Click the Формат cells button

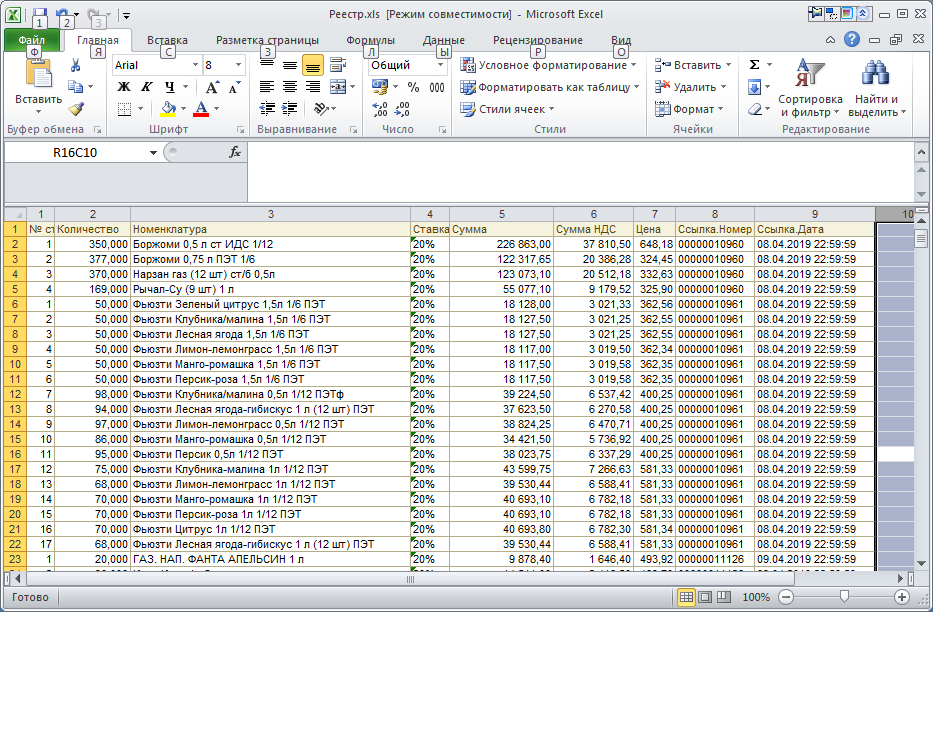tap(688, 109)
